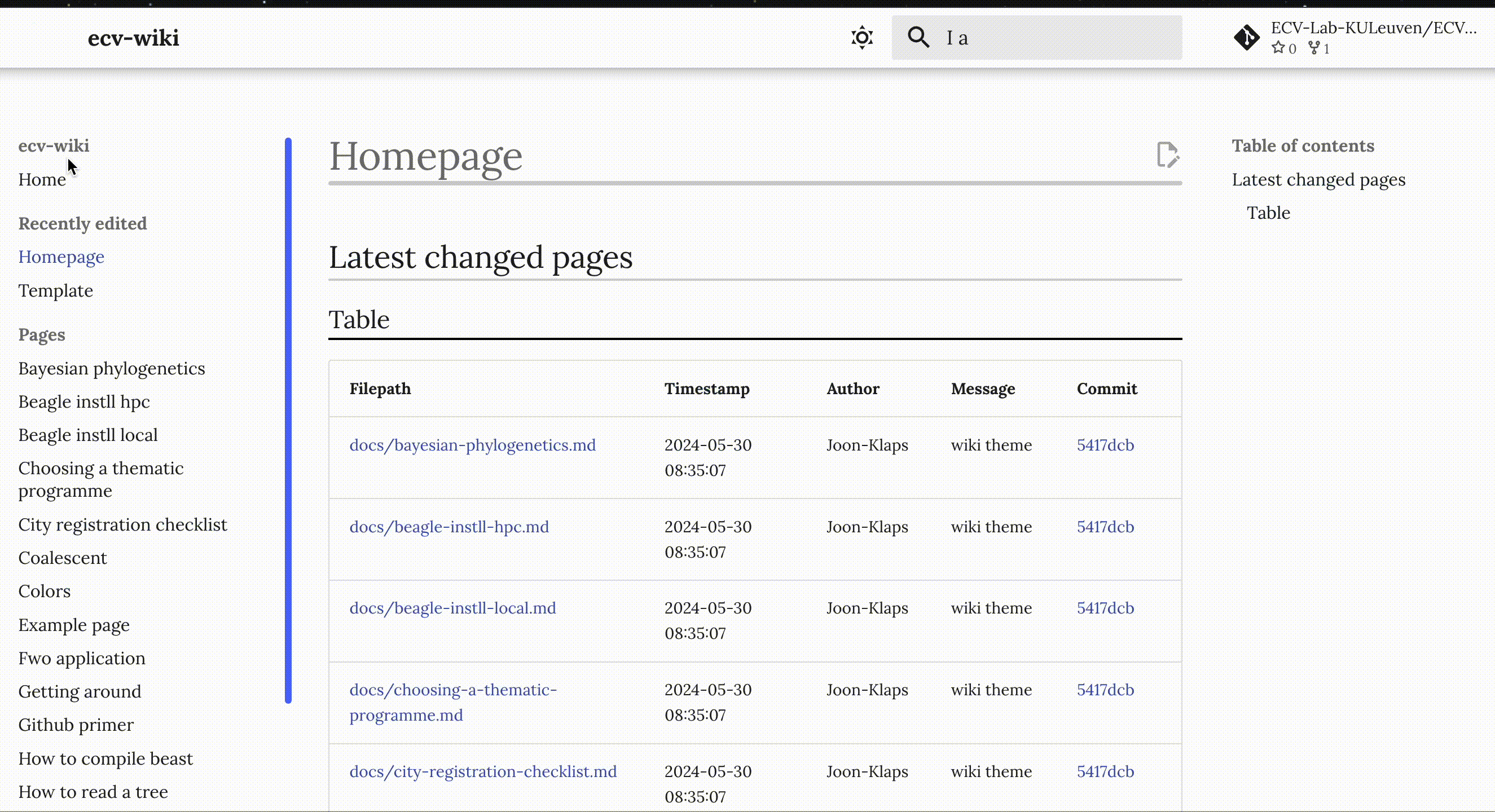Click commit 5417dcb for beagle-instll-hpc.md
Screen dimensions: 1495x812
[1105, 527]
